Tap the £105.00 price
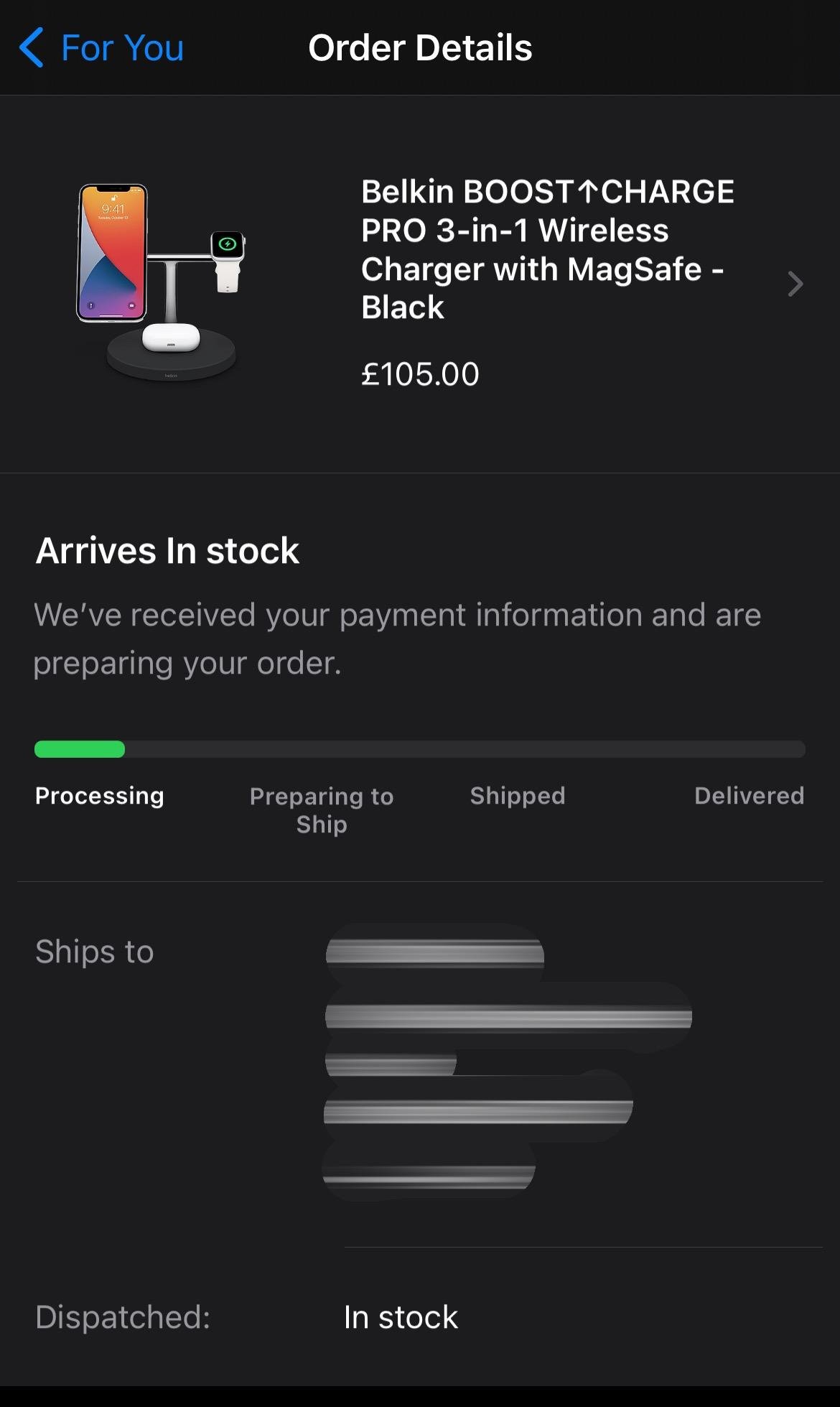Screen dimensions: 840x1407 click(x=420, y=374)
